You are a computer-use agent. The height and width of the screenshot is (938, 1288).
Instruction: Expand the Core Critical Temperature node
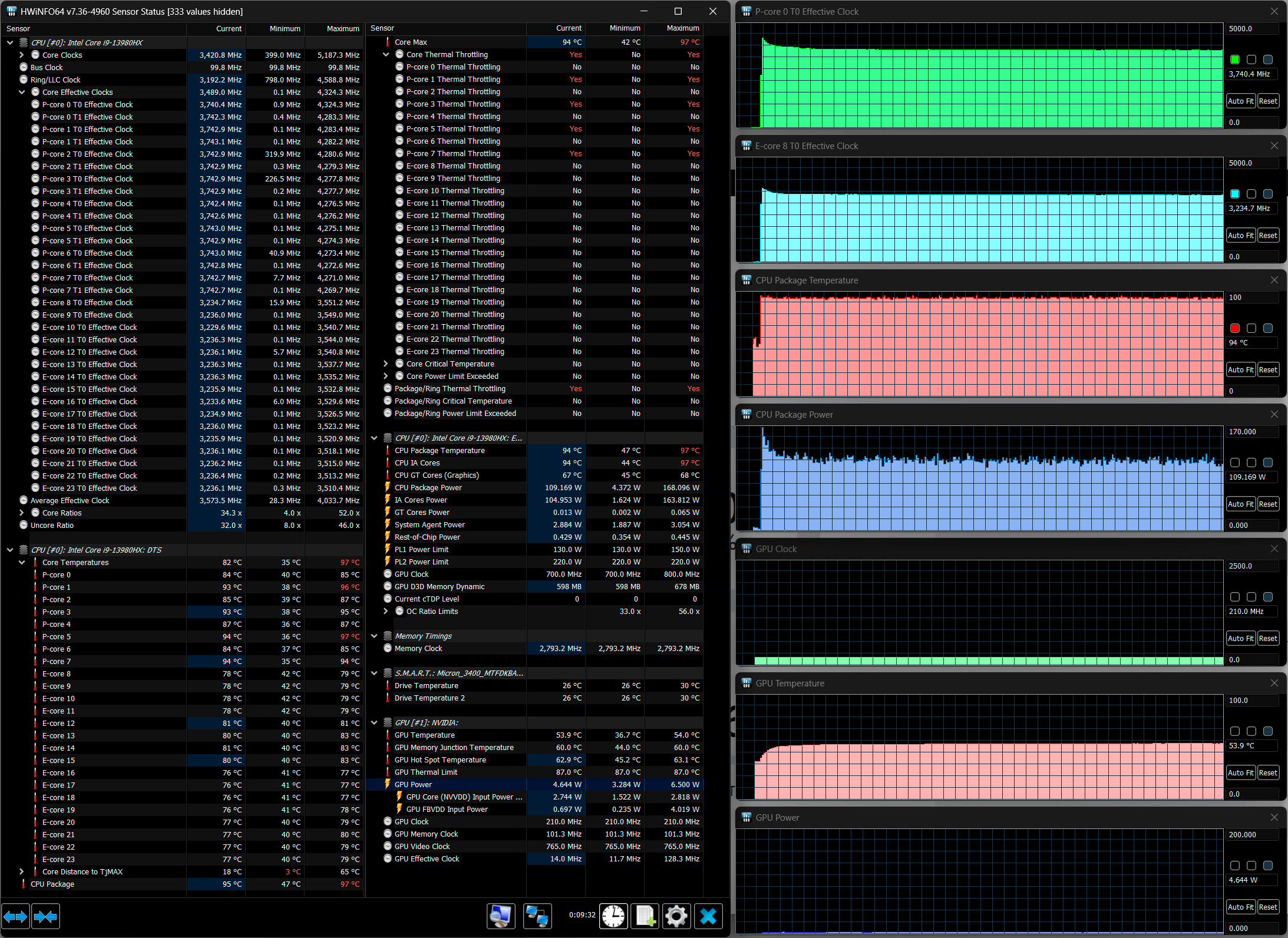pyautogui.click(x=386, y=364)
